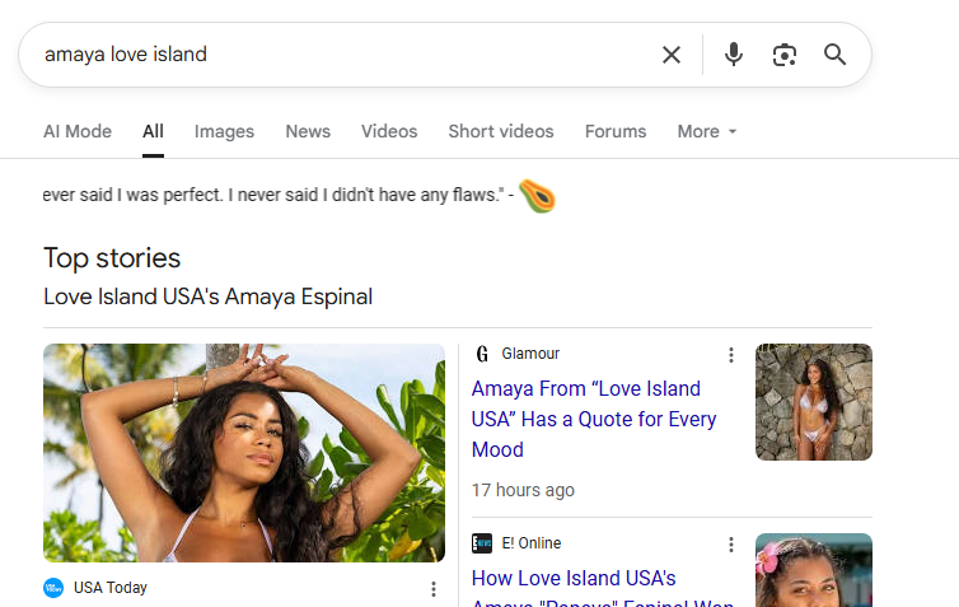Click the X to clear the search query
Screen dimensions: 959x607
pos(671,55)
